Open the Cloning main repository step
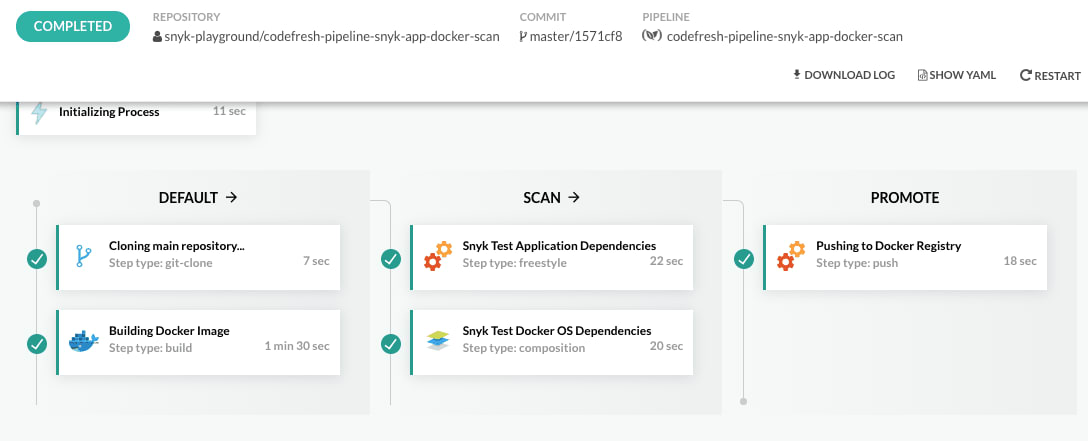1088x441 pixels. coord(198,257)
